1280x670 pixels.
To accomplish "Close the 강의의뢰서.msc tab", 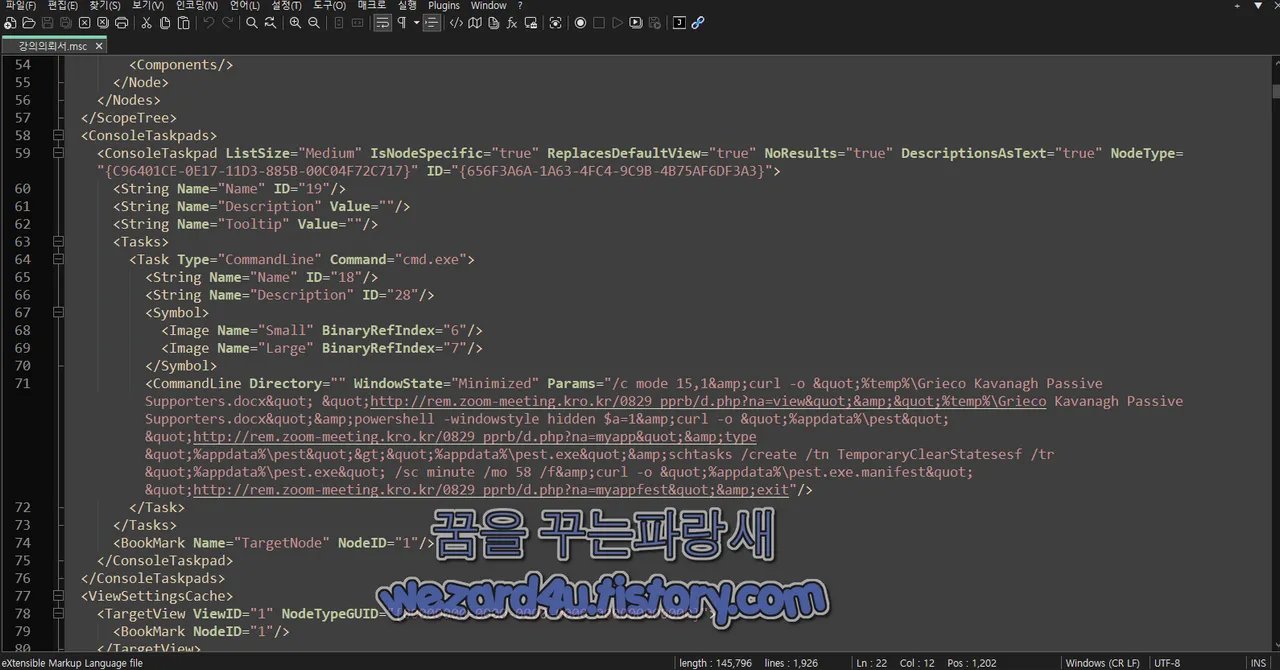I will [99, 46].
